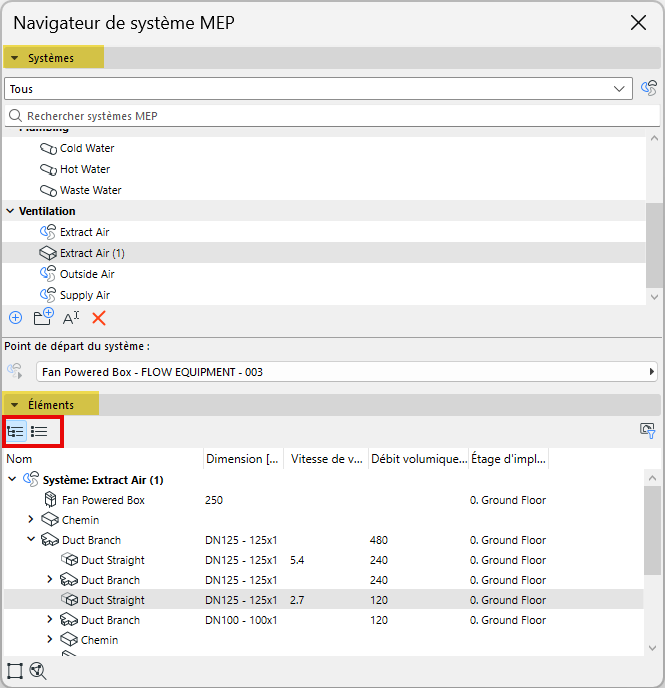Click the duct icon next to Extract Air (1)
This screenshot has width=665, height=688.
pyautogui.click(x=48, y=253)
